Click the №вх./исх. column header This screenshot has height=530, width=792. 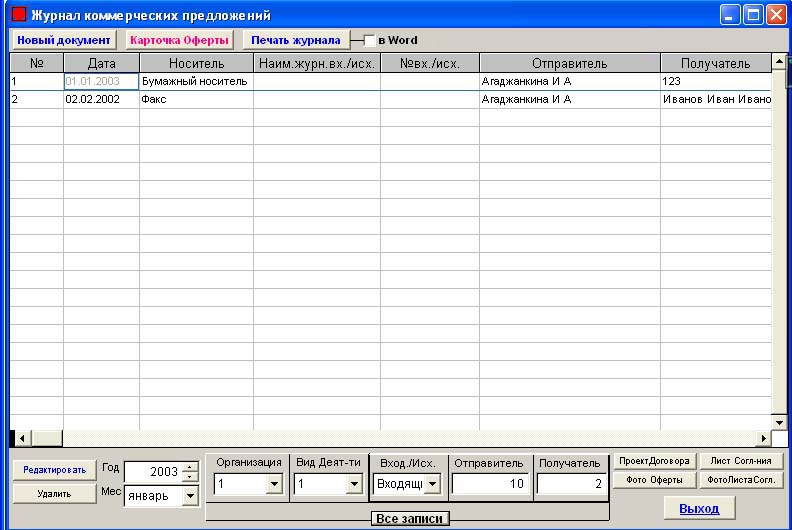coord(430,63)
